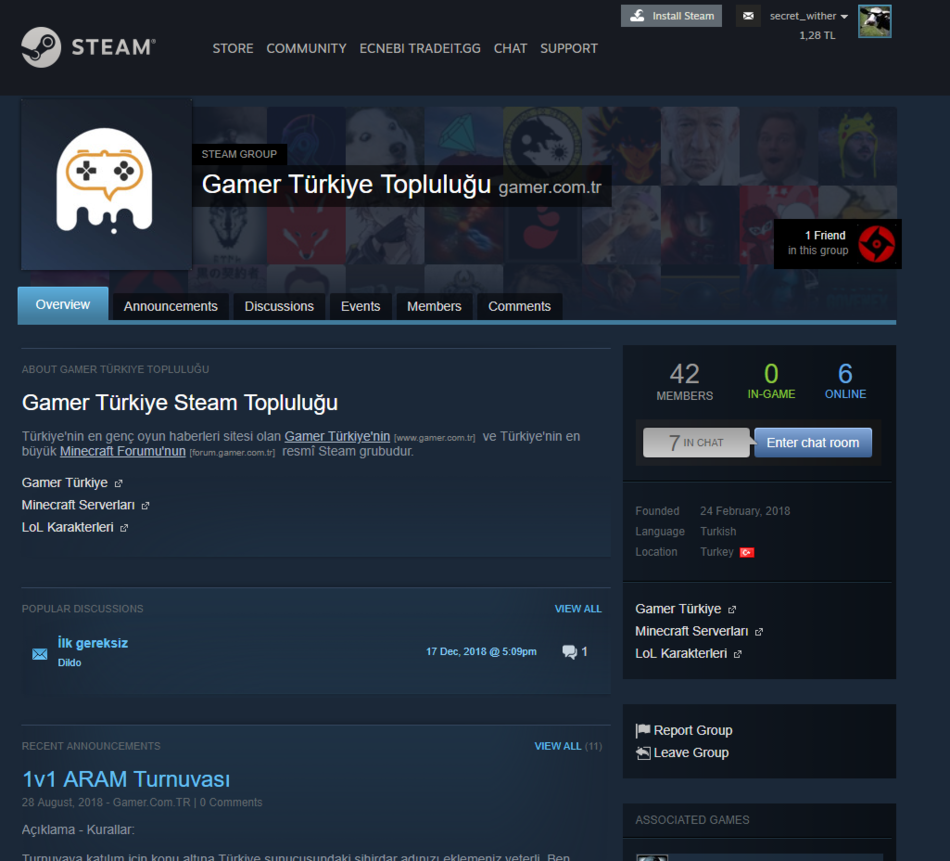Open the secret_wither account dropdown
The width and height of the screenshot is (950, 861).
tap(808, 16)
